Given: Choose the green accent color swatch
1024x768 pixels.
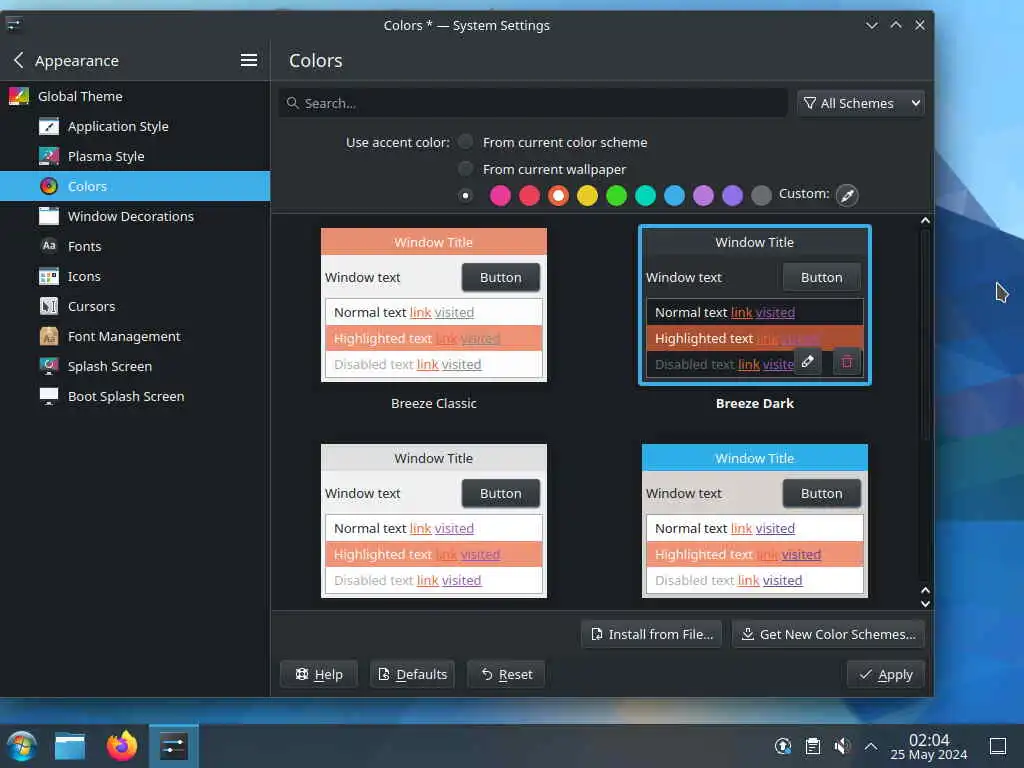Looking at the screenshot, I should [616, 195].
